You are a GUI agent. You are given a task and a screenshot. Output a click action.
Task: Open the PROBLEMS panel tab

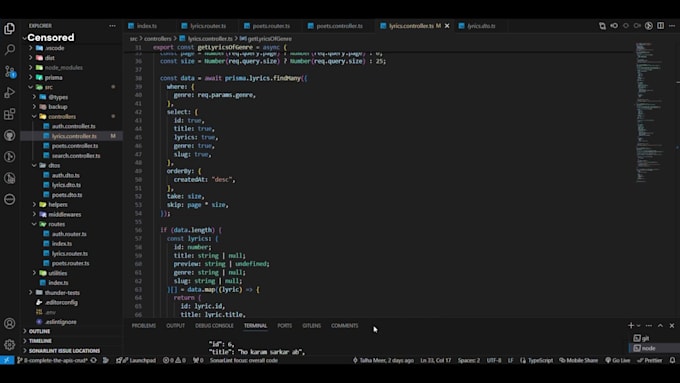click(x=144, y=325)
